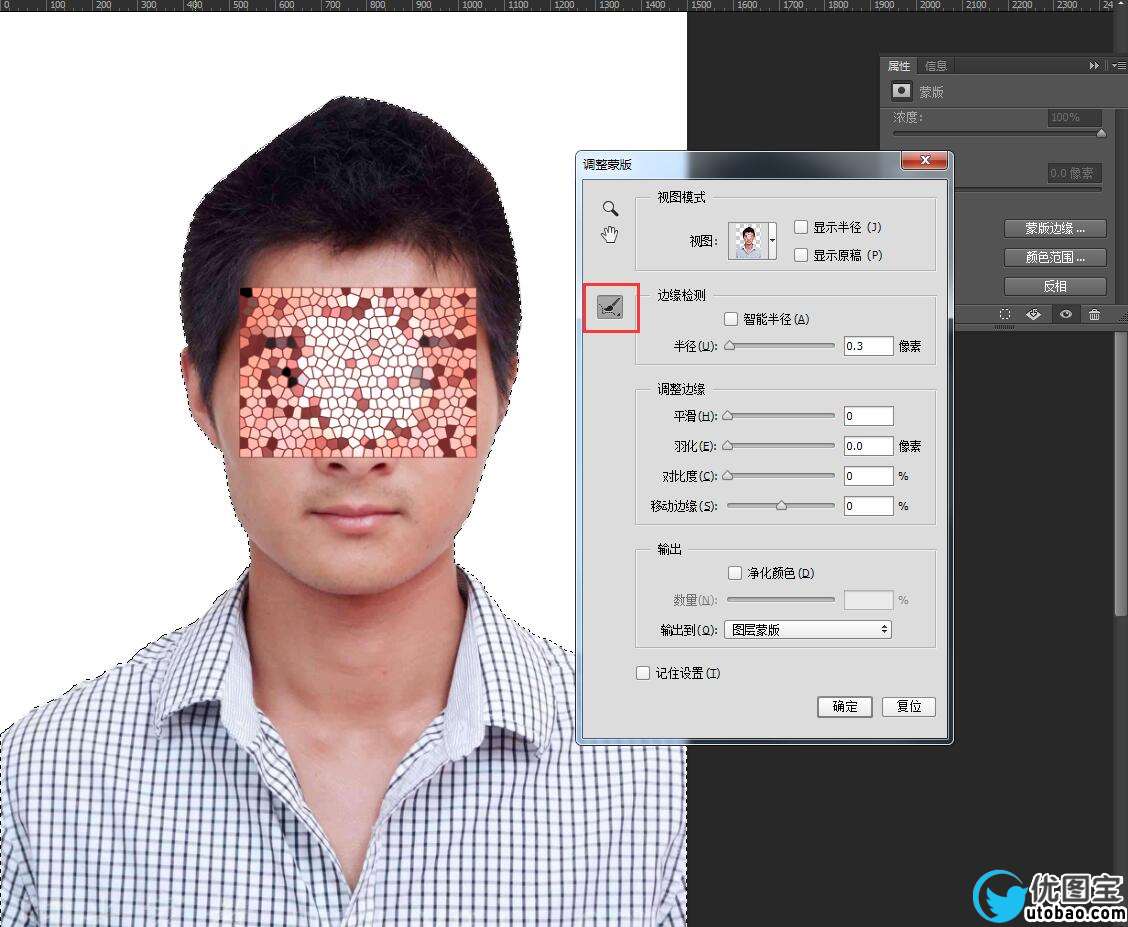Click the 确定 button
This screenshot has width=1128, height=927.
point(845,707)
